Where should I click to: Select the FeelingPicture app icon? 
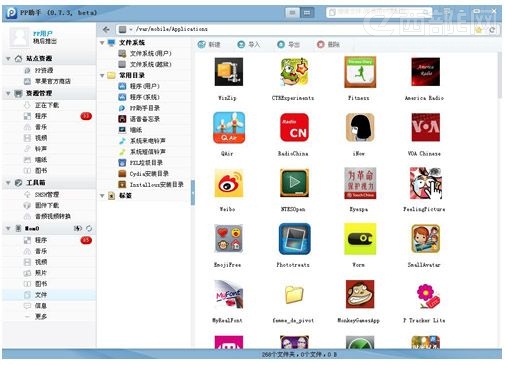[425, 183]
